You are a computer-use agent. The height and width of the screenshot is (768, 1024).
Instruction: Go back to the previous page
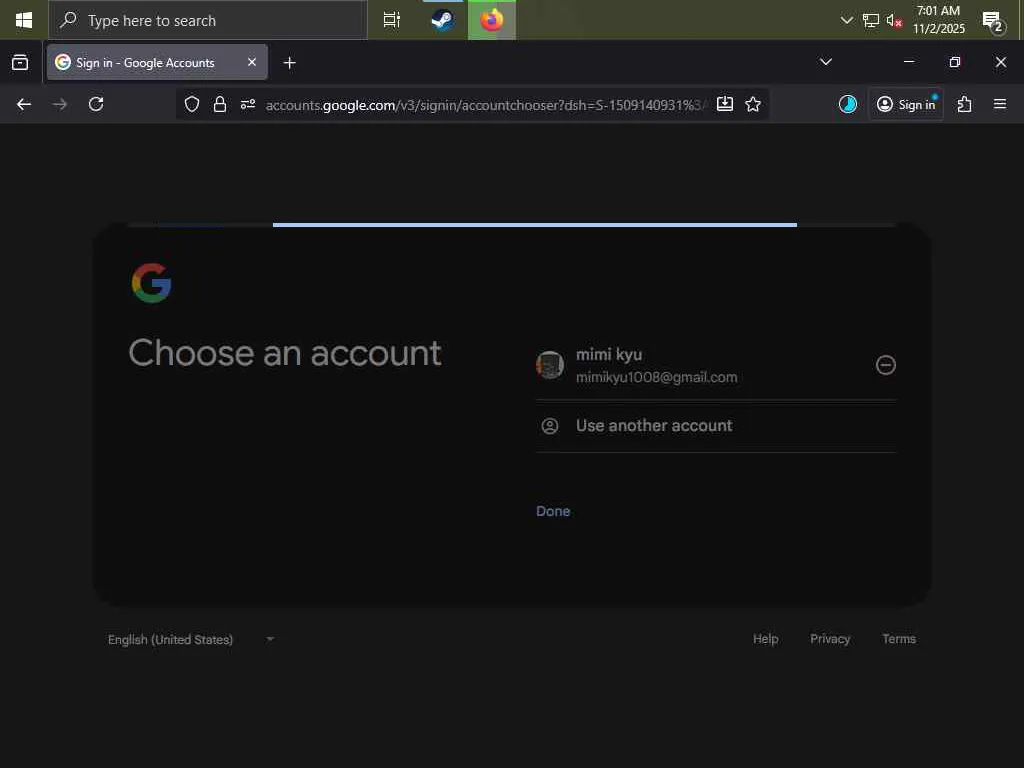pos(24,104)
